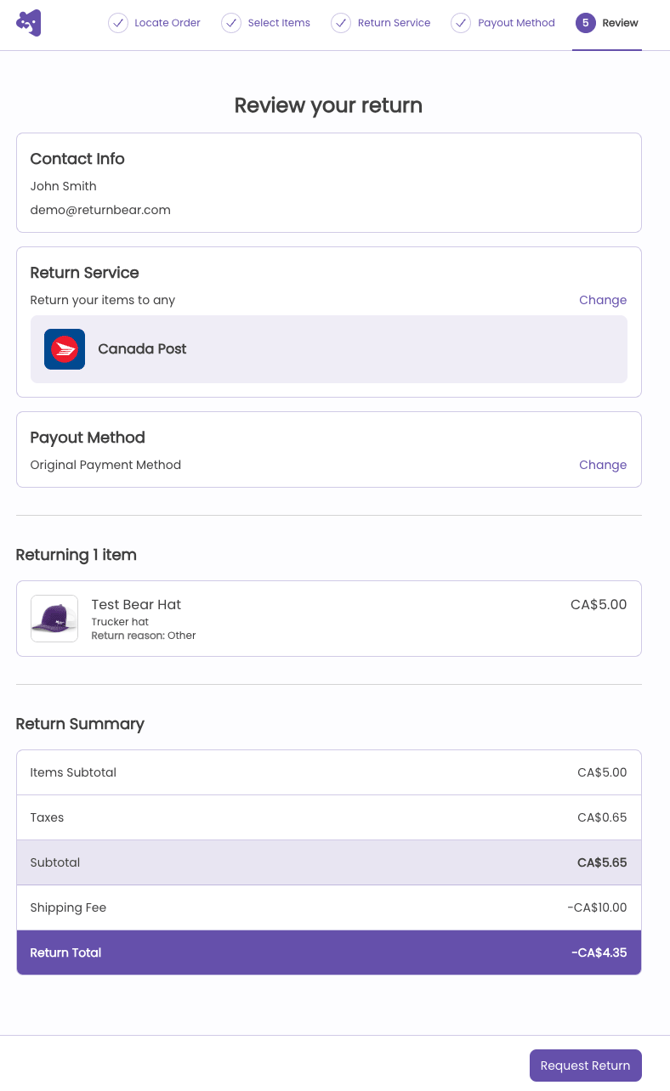
Task: Click the Return Total row
Action: point(328,953)
